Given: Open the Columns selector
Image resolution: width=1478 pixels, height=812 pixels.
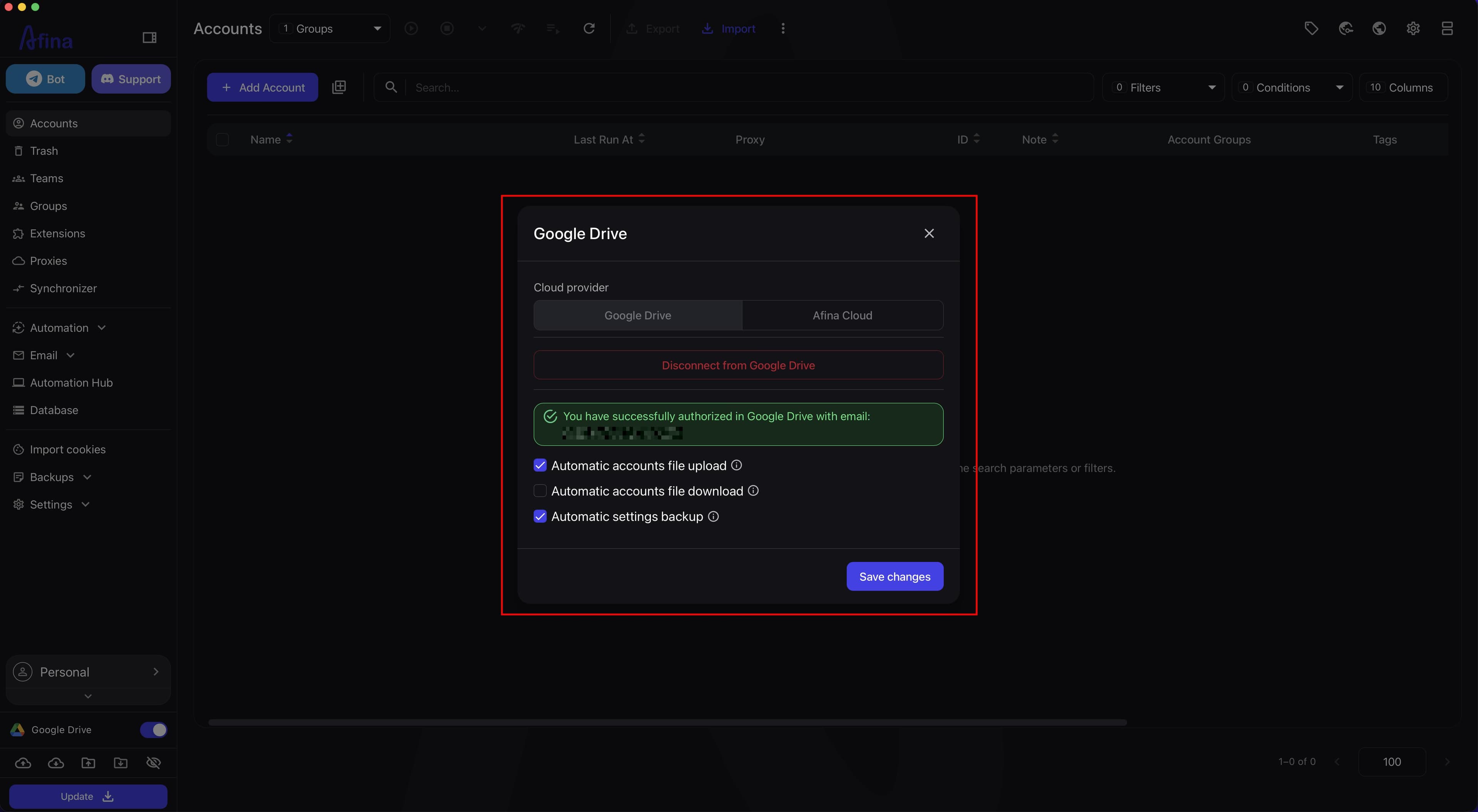Looking at the screenshot, I should 1403,87.
